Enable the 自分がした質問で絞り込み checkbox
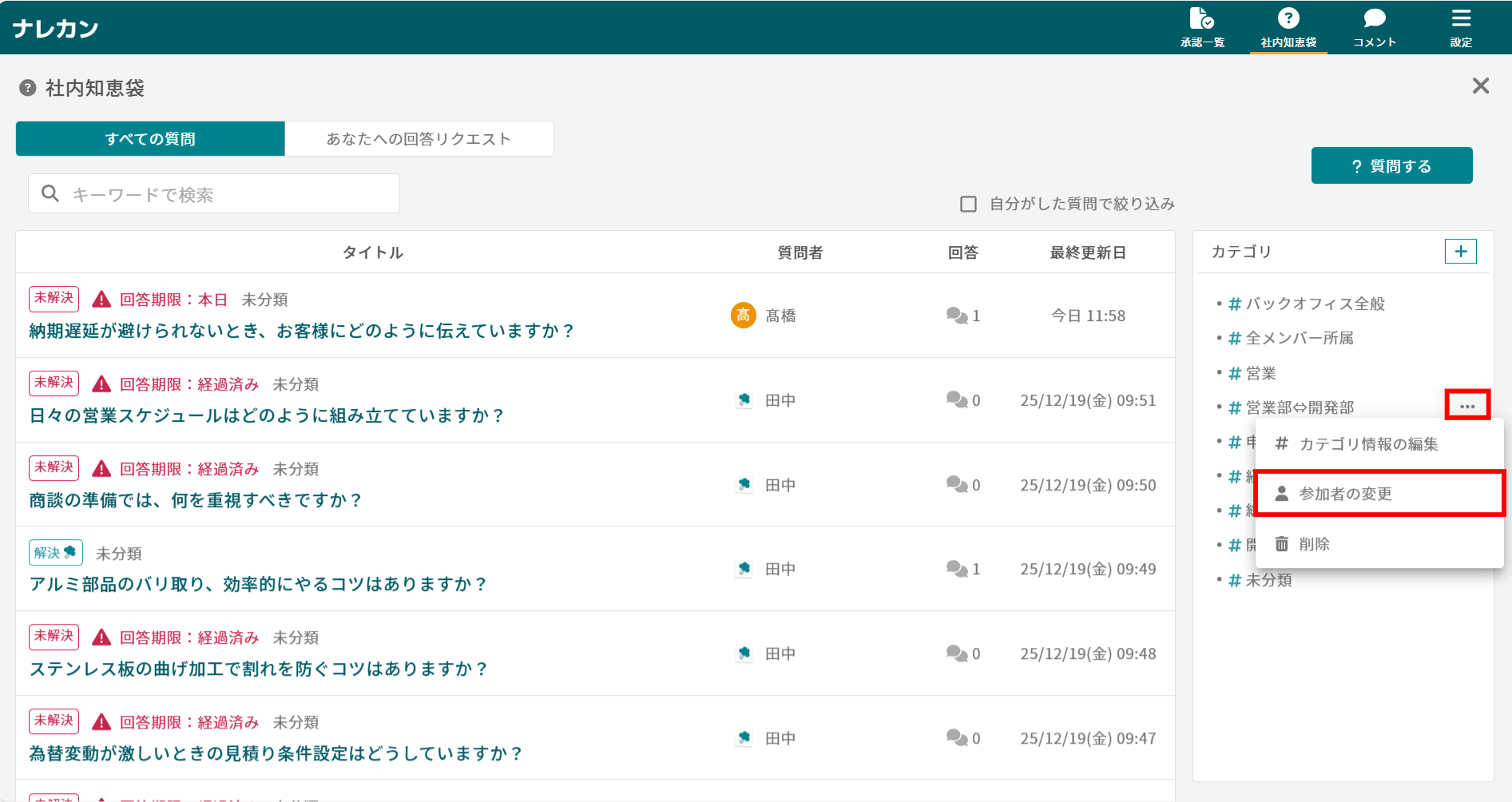 [x=968, y=204]
